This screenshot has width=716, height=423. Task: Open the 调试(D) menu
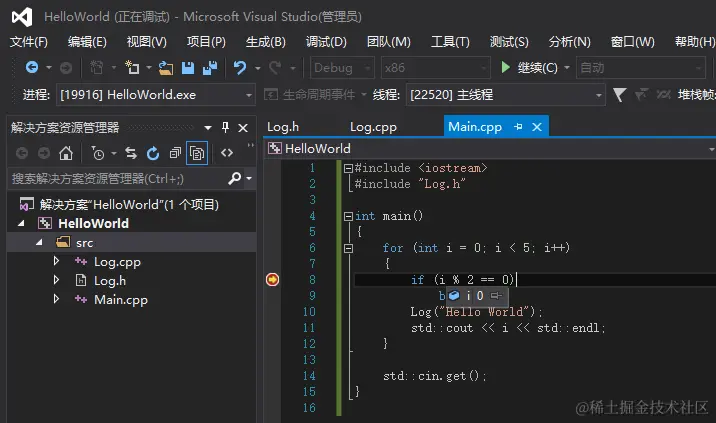(326, 42)
